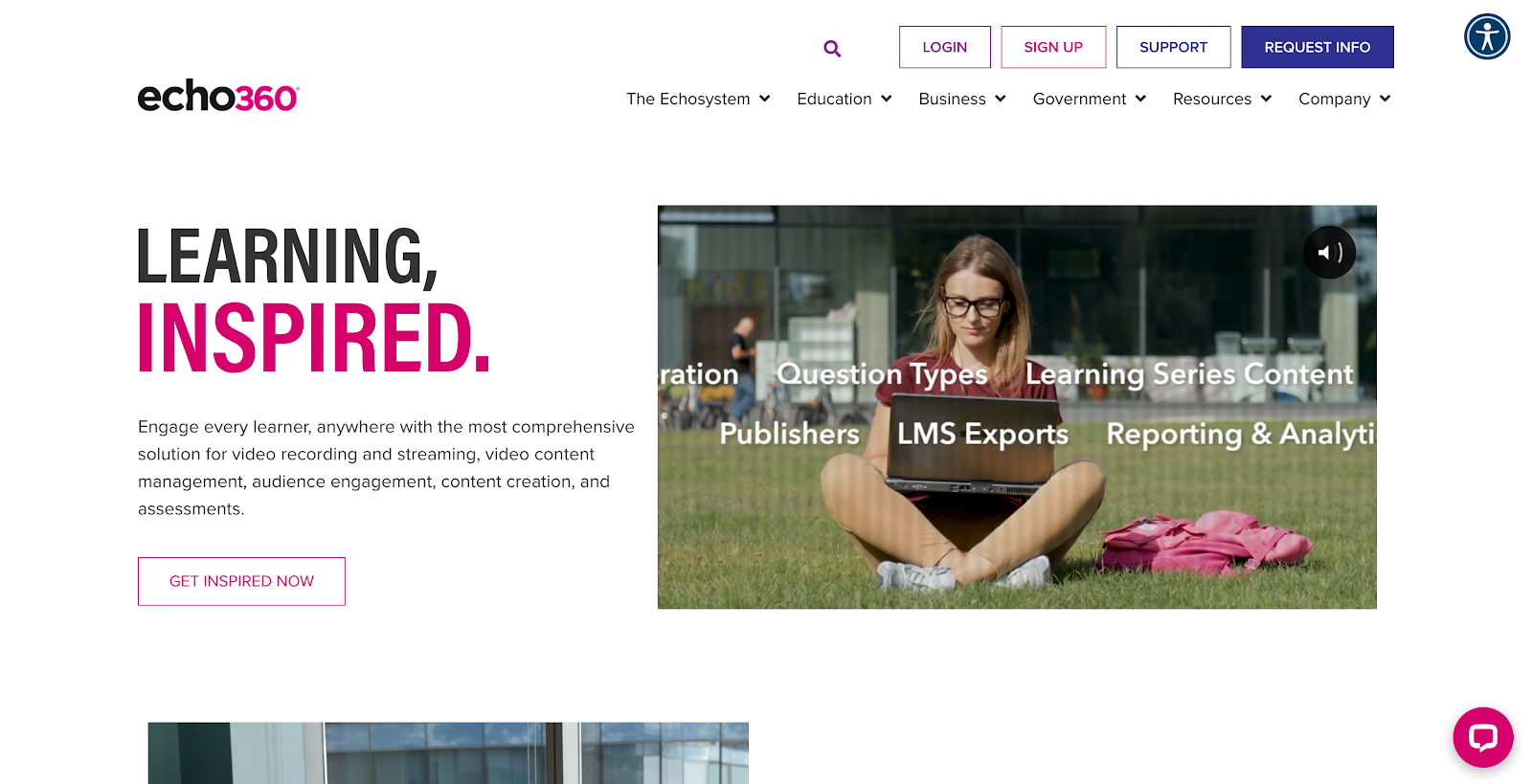Click the SIGN UP button
The image size is (1532, 784).
point(1053,47)
